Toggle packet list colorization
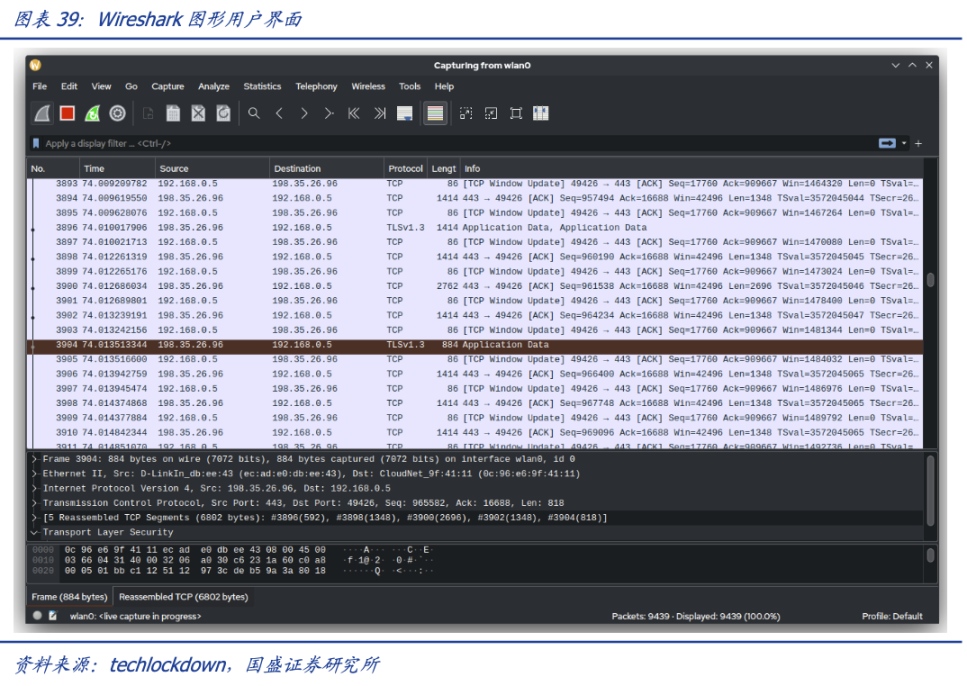The image size is (967, 686). point(434,114)
